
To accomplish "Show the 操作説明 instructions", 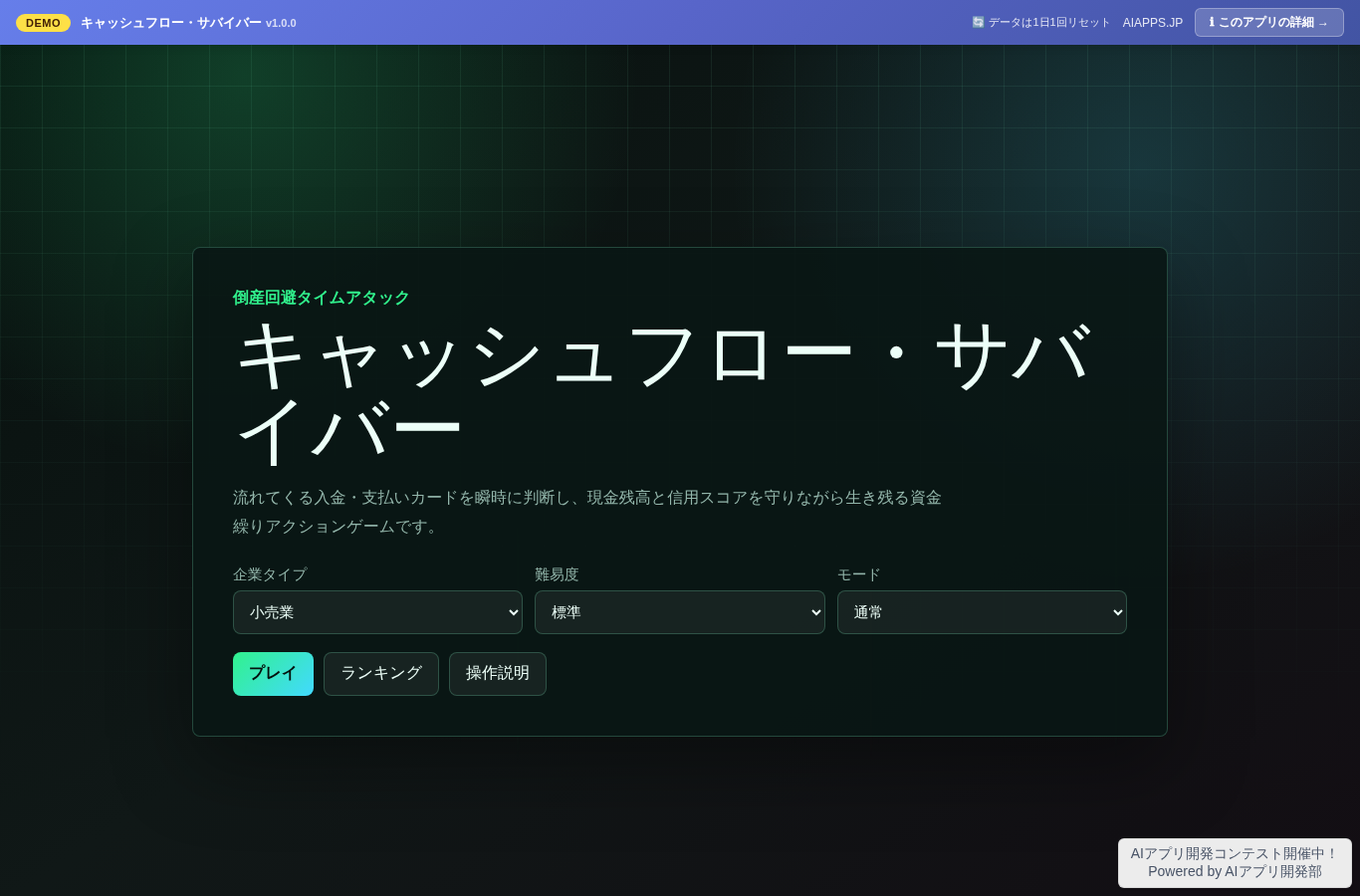I will click(498, 674).
